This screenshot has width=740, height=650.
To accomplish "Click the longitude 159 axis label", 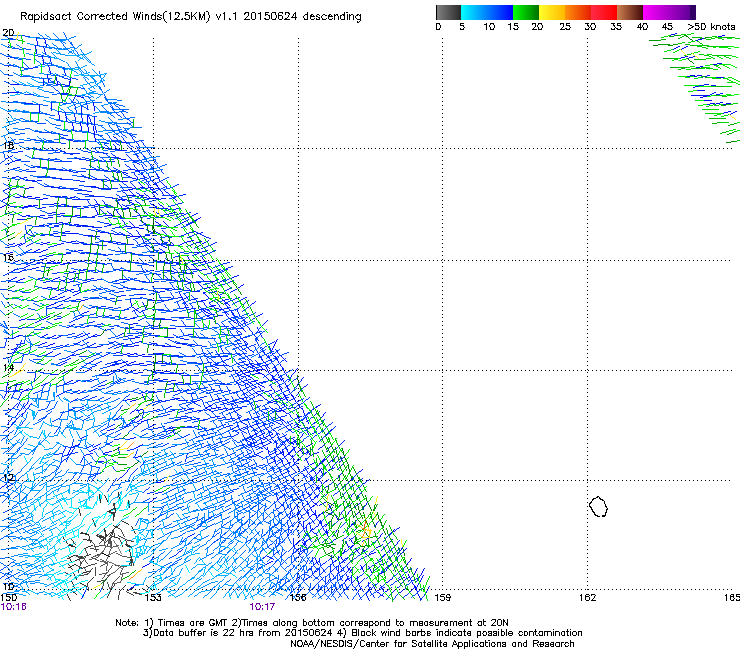I will (x=442, y=598).
